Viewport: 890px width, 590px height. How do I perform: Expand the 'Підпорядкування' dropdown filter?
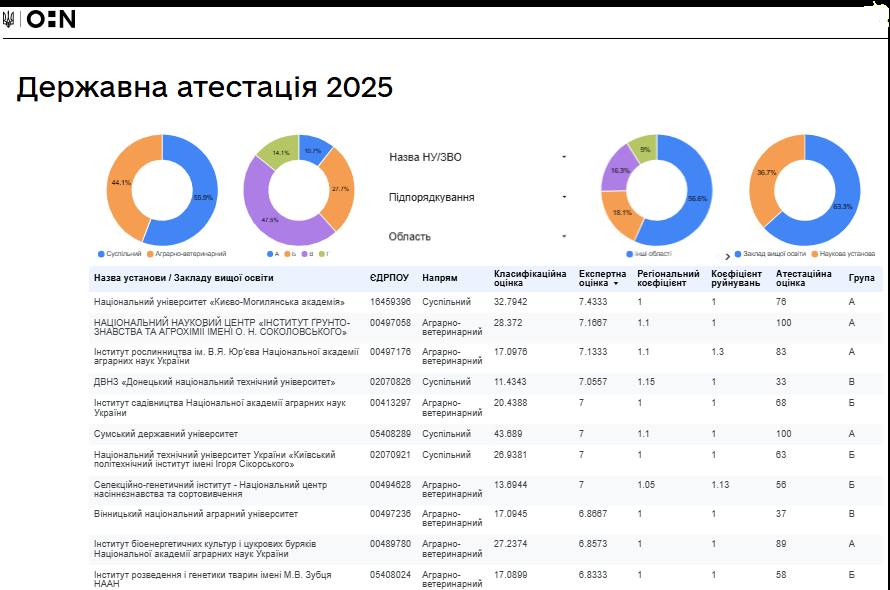478,197
